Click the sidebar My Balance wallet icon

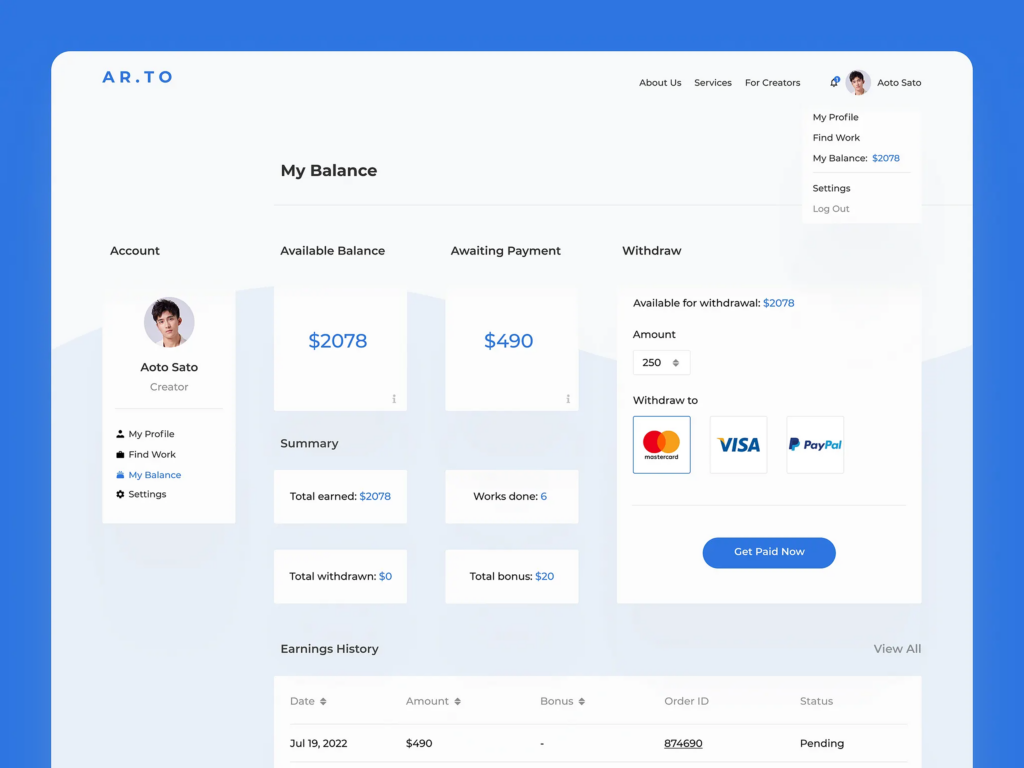click(120, 475)
